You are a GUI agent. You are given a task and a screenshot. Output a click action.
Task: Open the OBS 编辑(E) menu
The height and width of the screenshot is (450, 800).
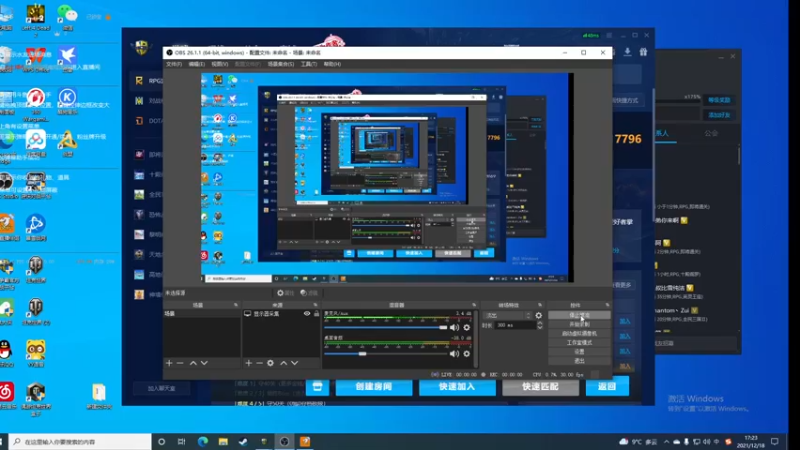pyautogui.click(x=196, y=64)
